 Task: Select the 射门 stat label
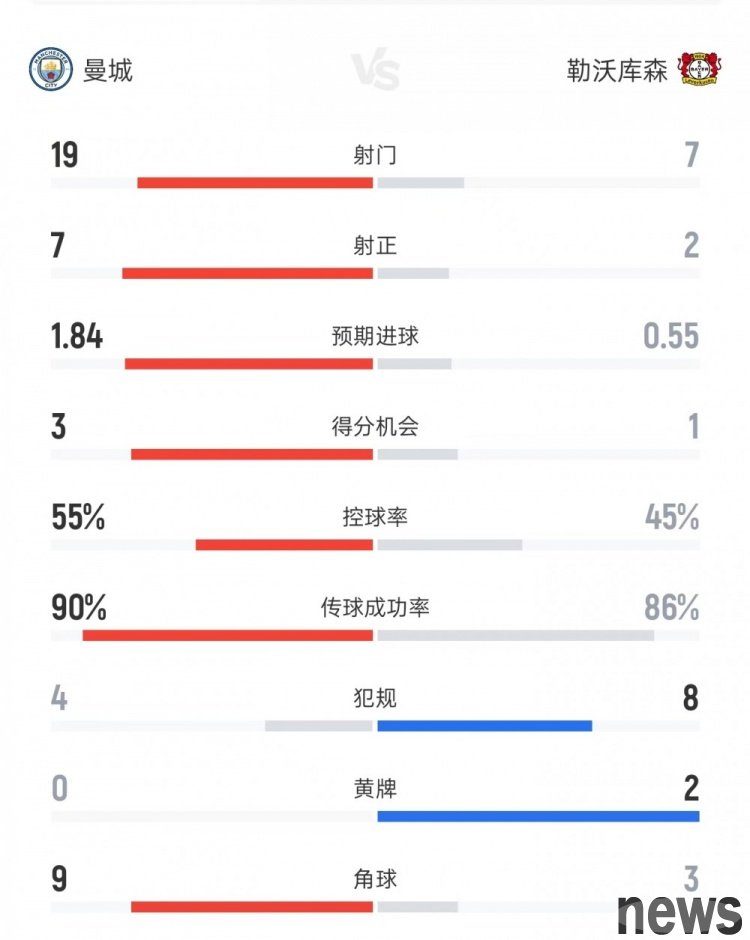[375, 155]
